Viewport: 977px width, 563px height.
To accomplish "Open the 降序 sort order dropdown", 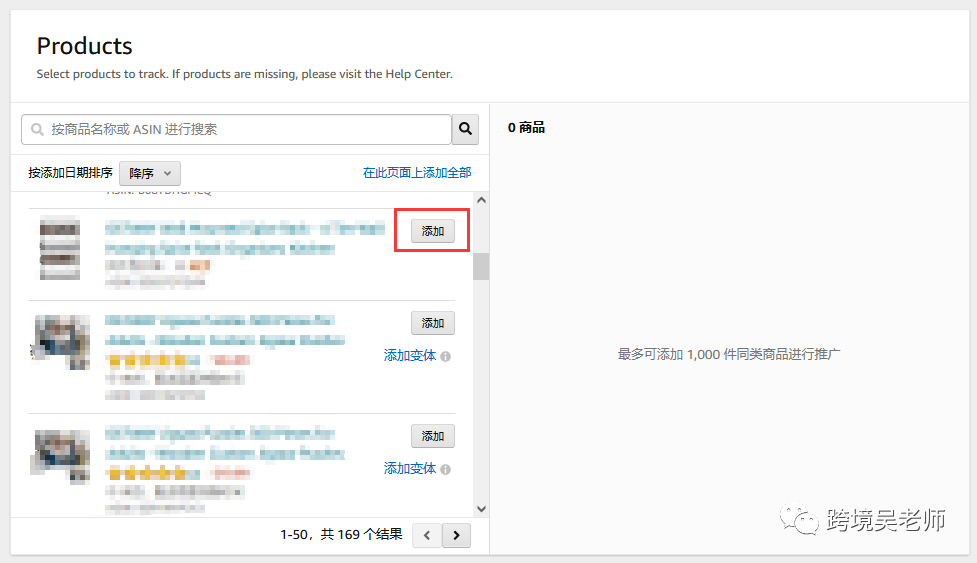I will [x=149, y=173].
